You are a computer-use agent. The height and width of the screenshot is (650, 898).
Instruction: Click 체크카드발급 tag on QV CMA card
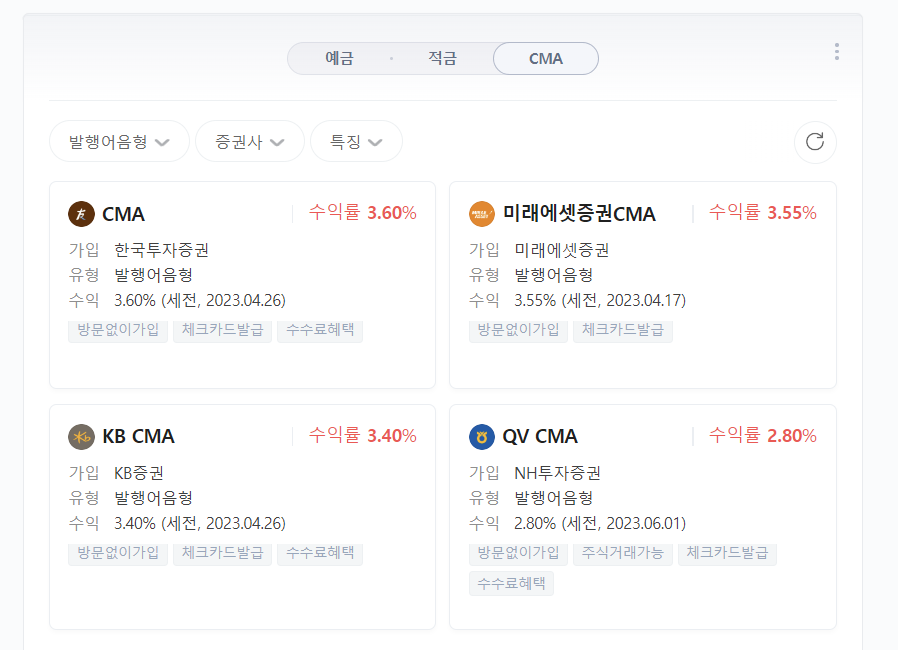coord(727,553)
